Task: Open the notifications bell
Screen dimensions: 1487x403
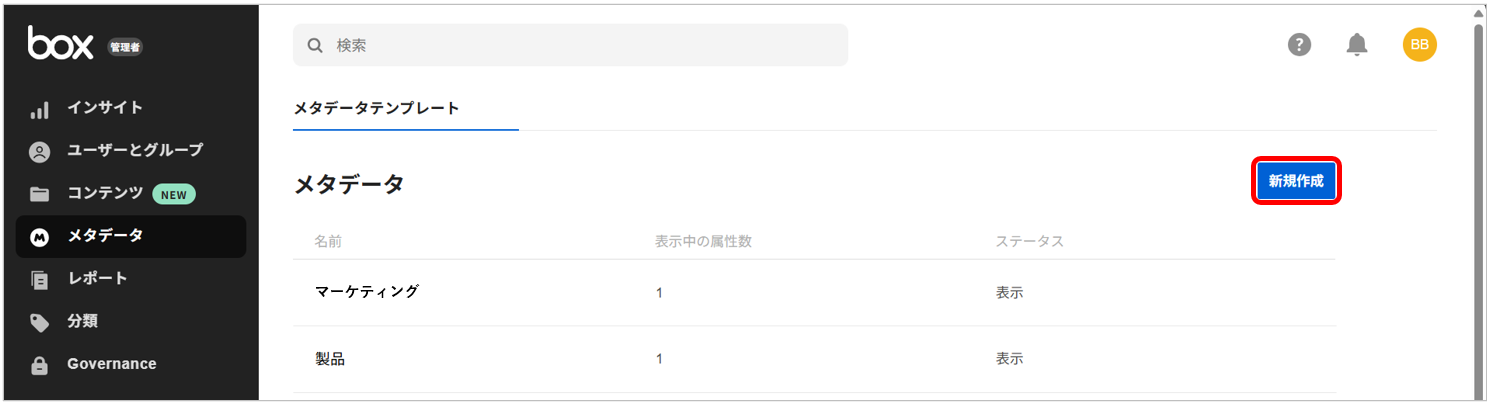Action: pos(1357,44)
